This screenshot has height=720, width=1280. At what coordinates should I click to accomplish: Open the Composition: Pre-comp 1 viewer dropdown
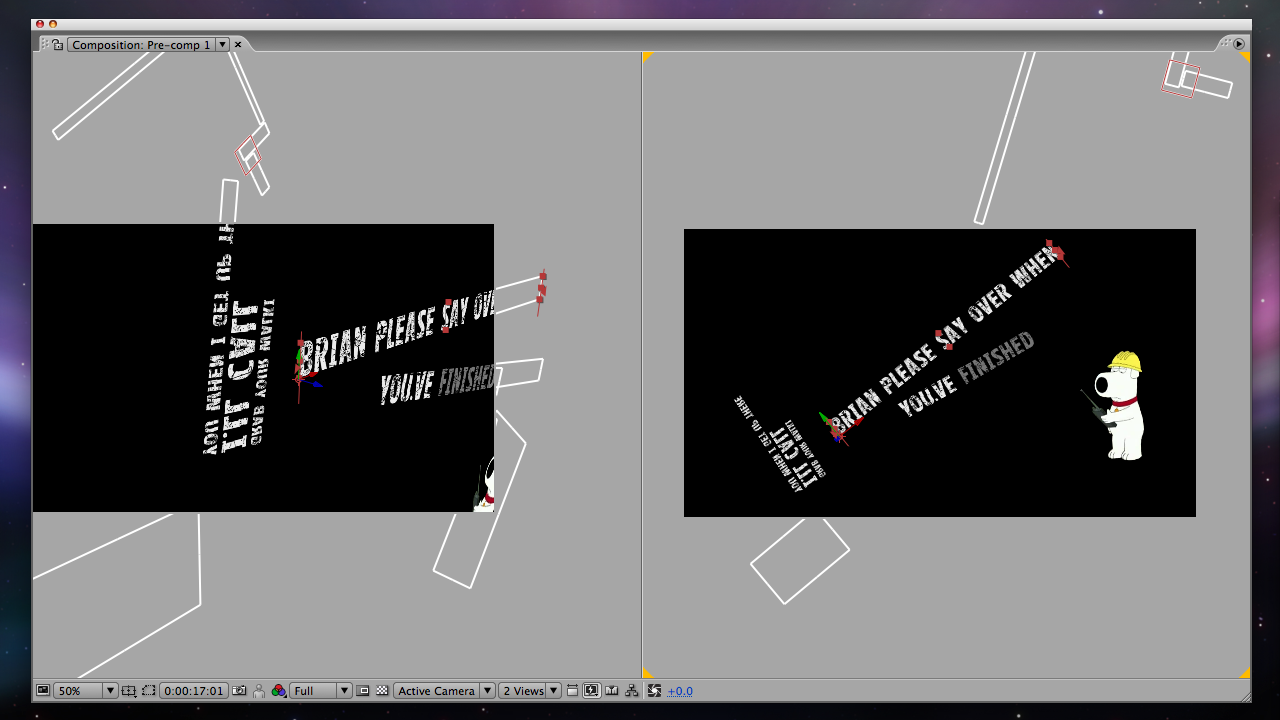149,45
